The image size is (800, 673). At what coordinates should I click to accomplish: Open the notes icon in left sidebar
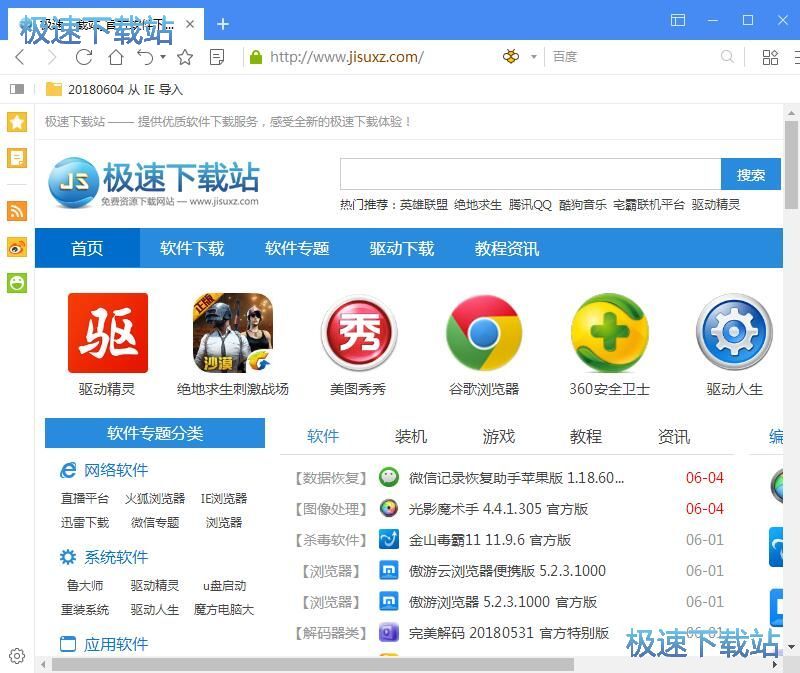pos(17,158)
